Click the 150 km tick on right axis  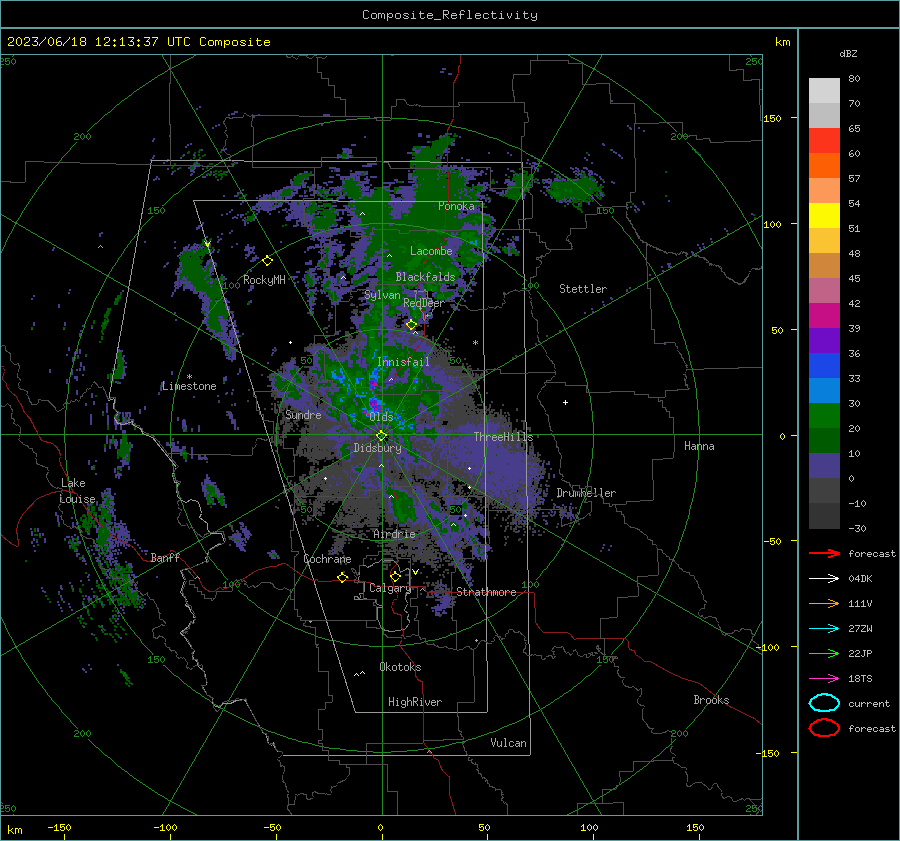coord(773,118)
